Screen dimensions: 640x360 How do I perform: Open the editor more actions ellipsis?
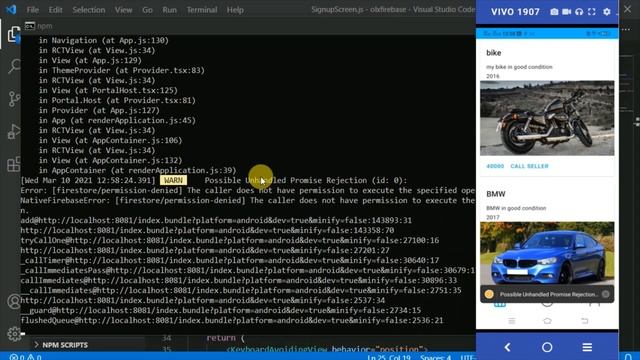click(x=626, y=29)
